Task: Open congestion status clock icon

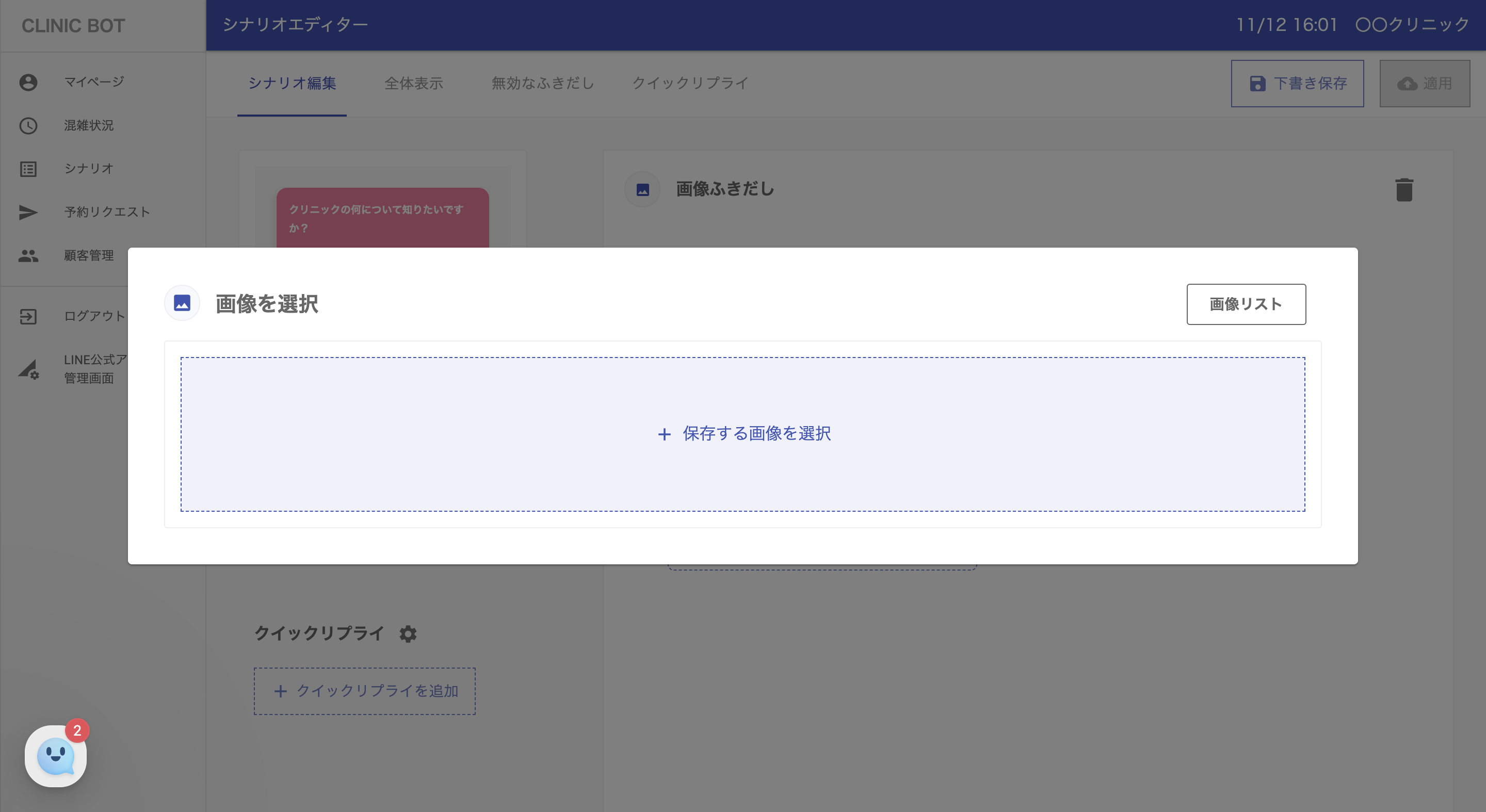Action: 28,126
